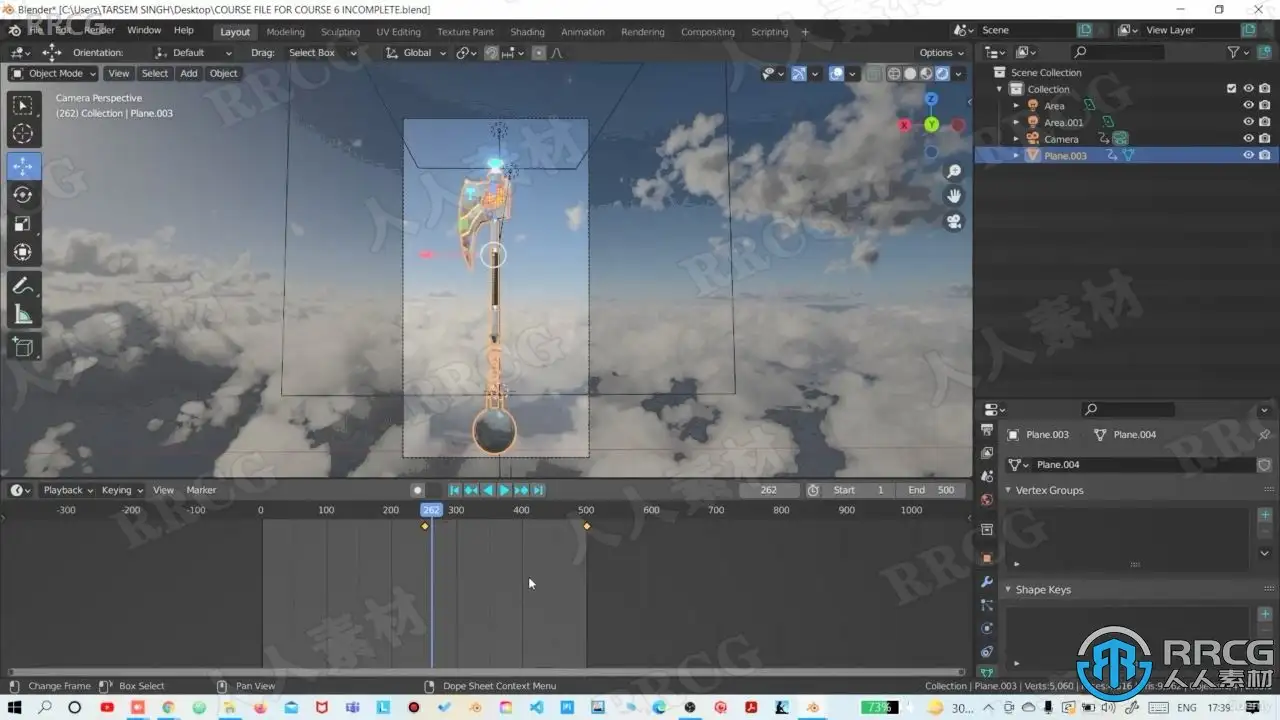Viewport: 1280px width, 720px height.
Task: Select the Cursor tool in the viewport toolbar
Action: pos(23,134)
